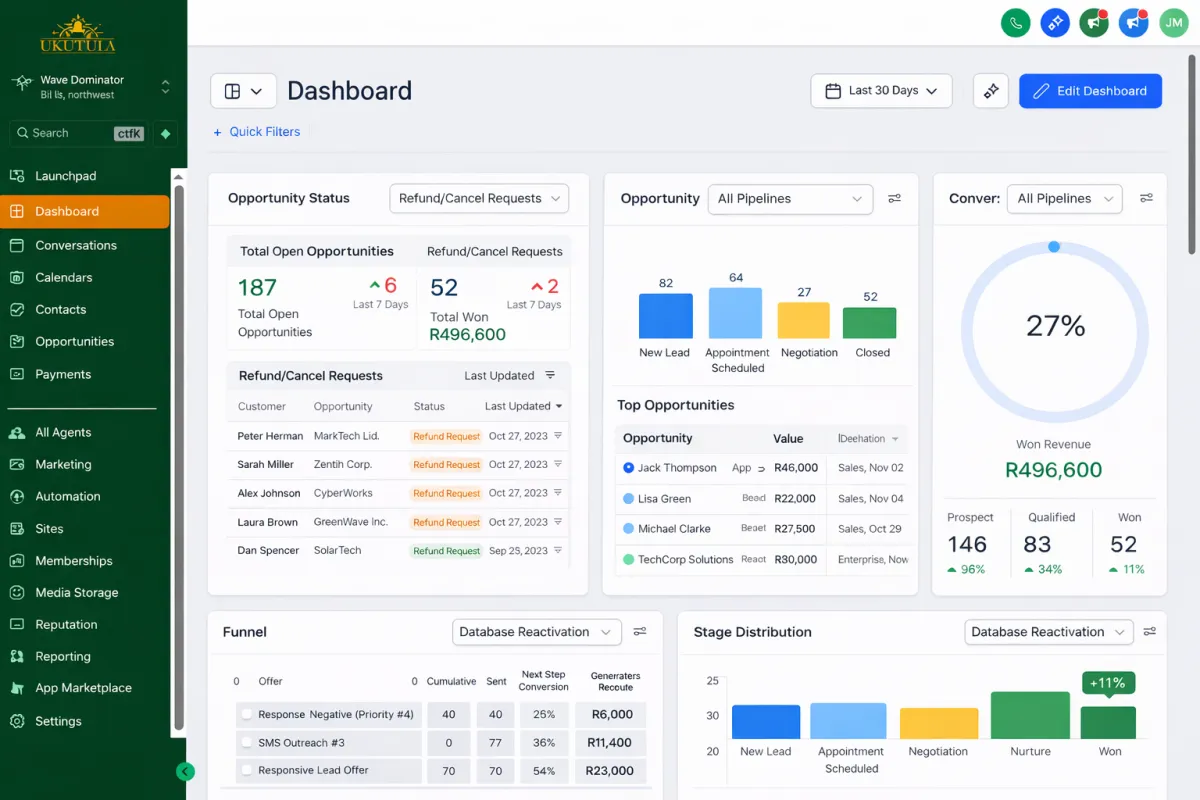Click the JM user avatar
The height and width of the screenshot is (800, 1200).
(x=1173, y=22)
